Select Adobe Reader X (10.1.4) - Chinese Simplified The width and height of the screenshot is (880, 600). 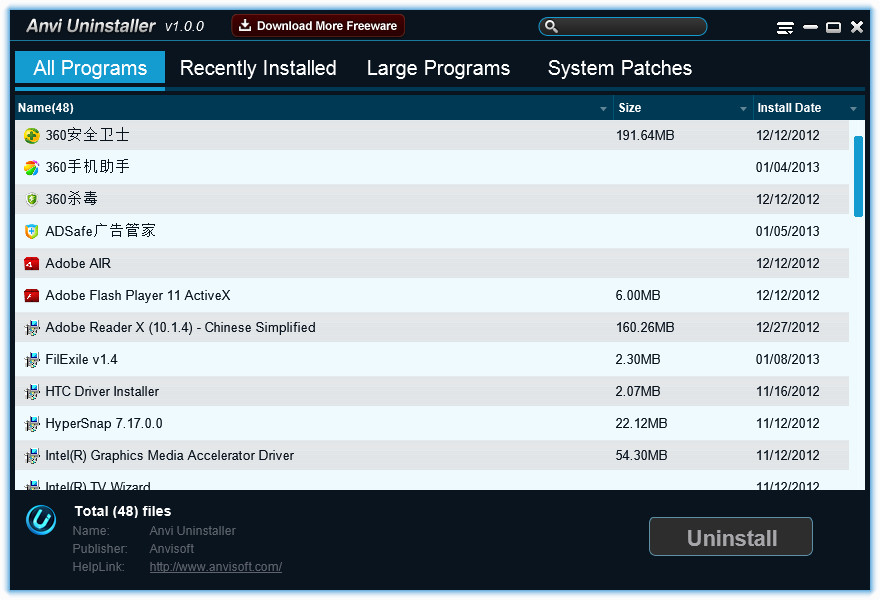[x=180, y=327]
